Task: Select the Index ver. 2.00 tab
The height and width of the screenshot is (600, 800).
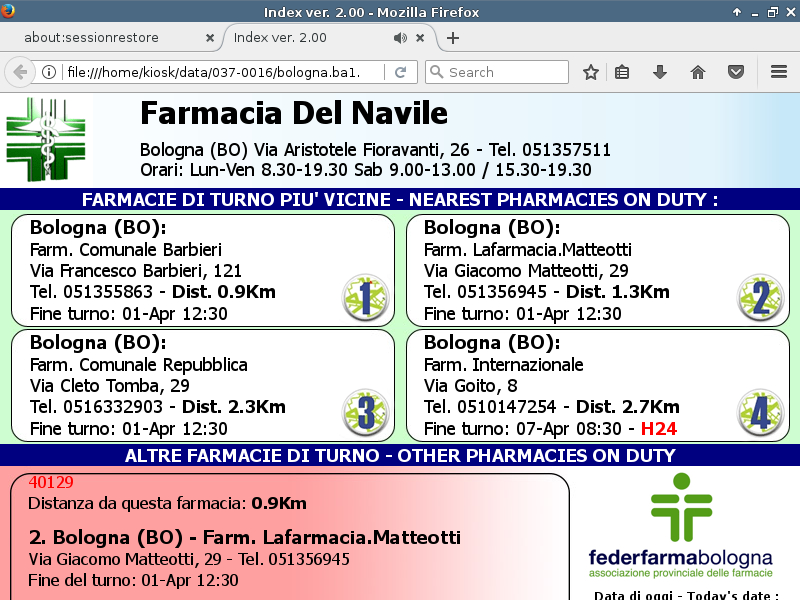Action: (x=300, y=38)
